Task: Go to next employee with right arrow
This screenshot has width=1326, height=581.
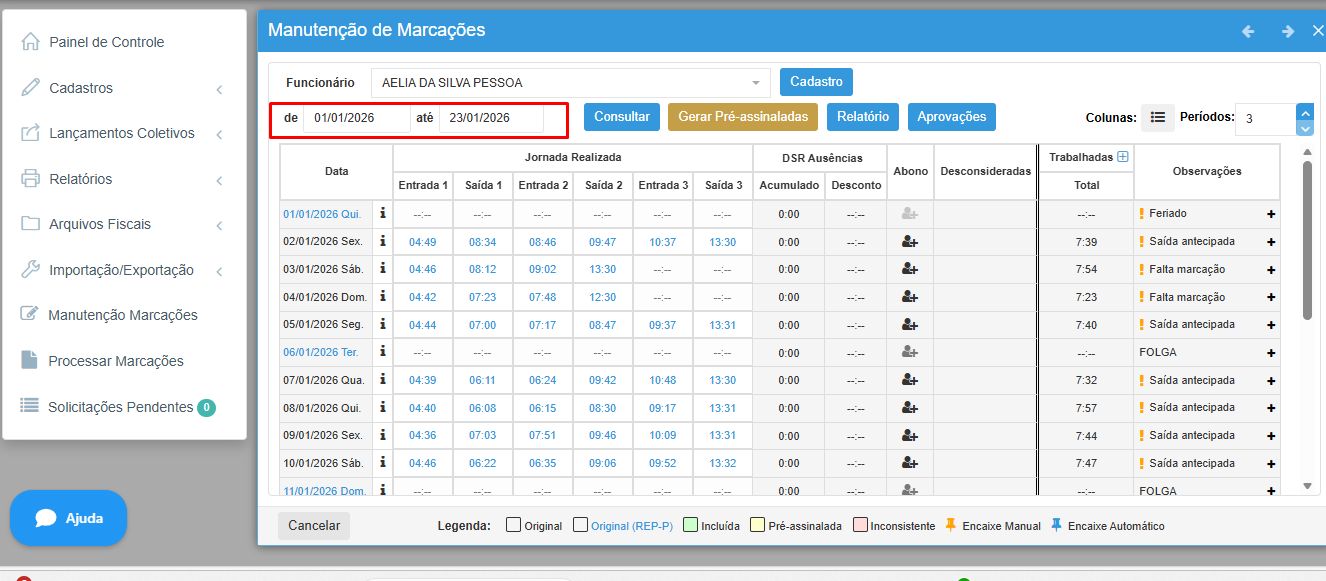Action: point(1287,31)
